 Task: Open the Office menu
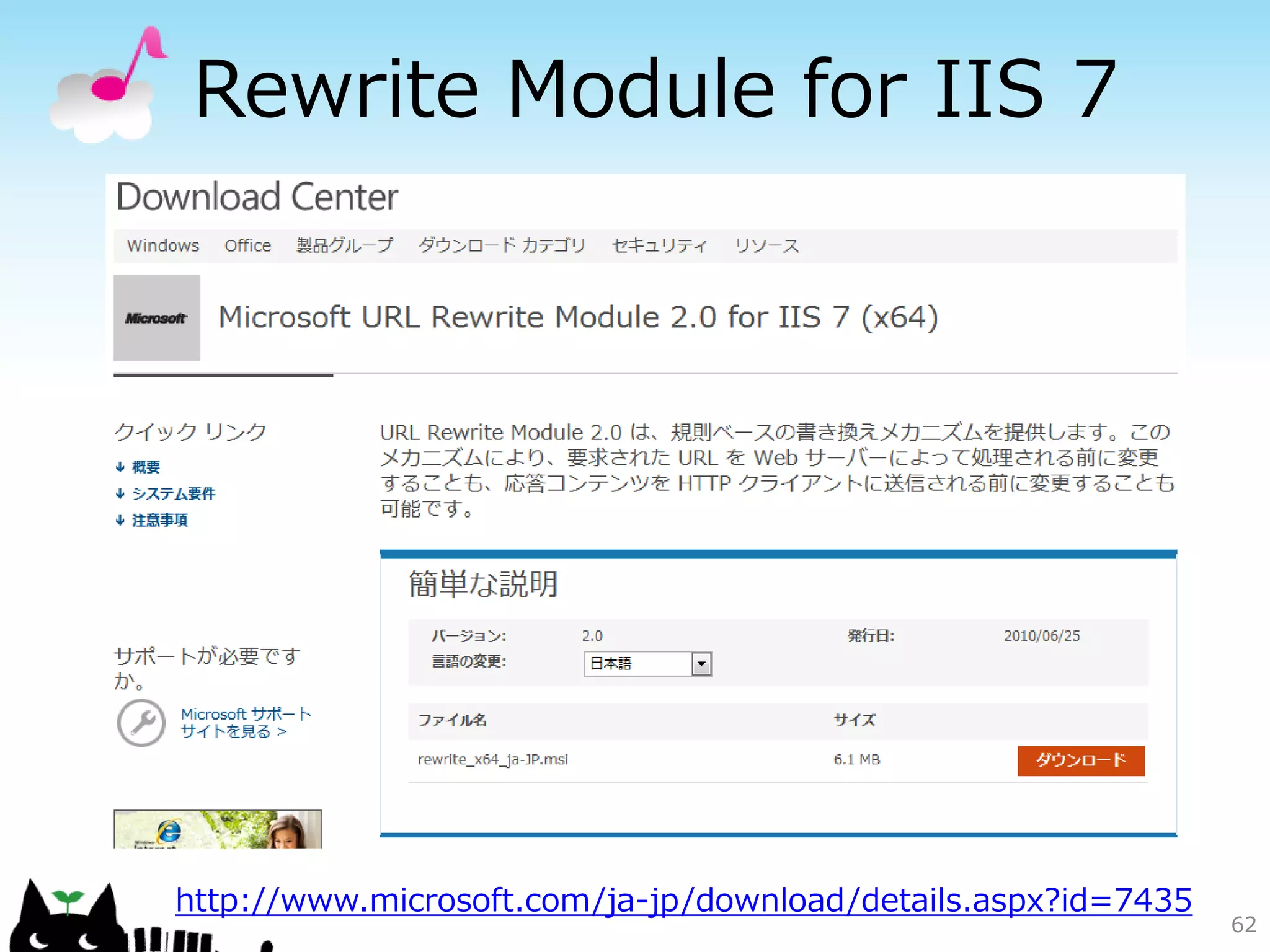pyautogui.click(x=247, y=245)
